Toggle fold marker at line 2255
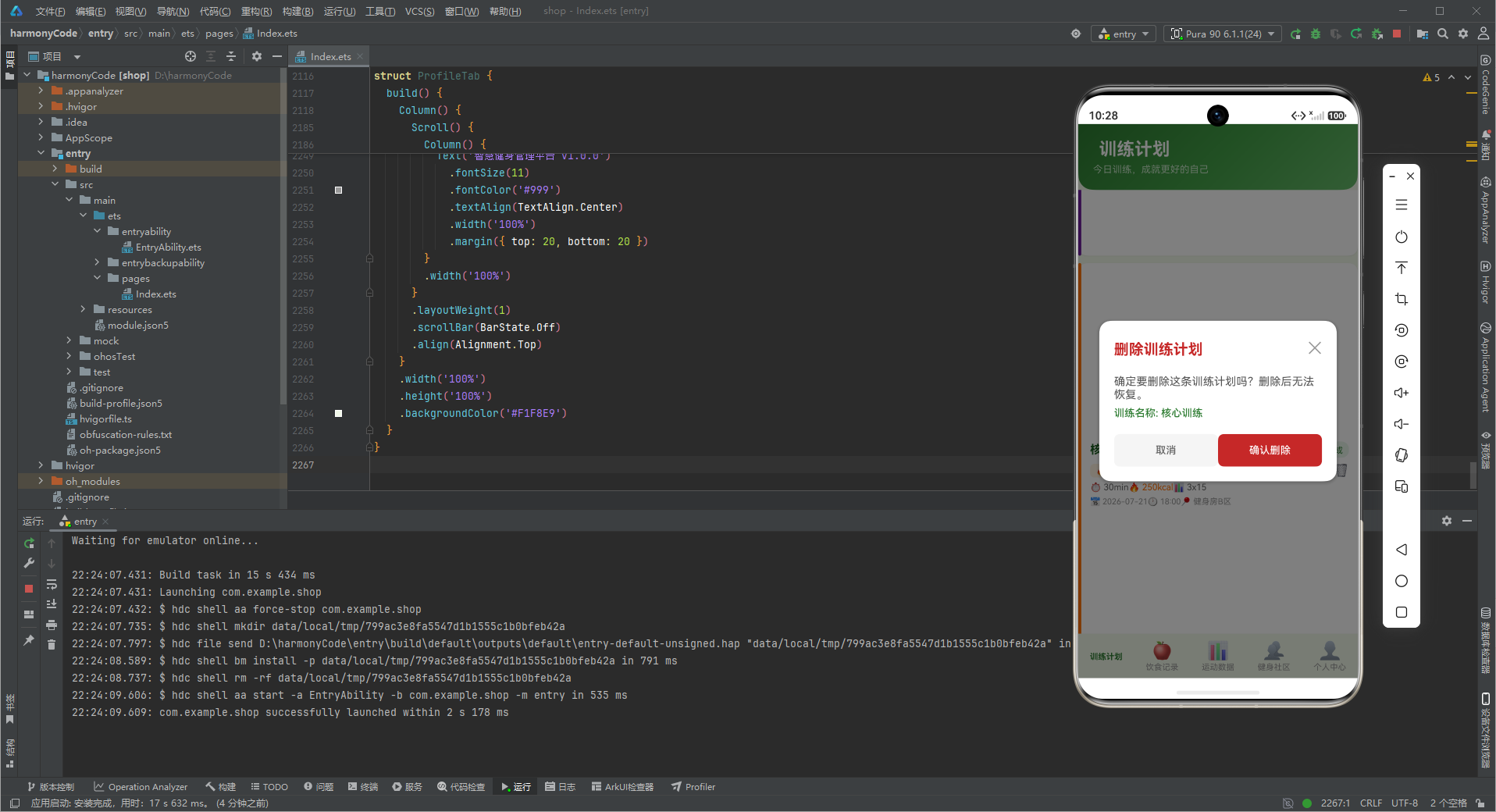The image size is (1496, 812). point(369,258)
